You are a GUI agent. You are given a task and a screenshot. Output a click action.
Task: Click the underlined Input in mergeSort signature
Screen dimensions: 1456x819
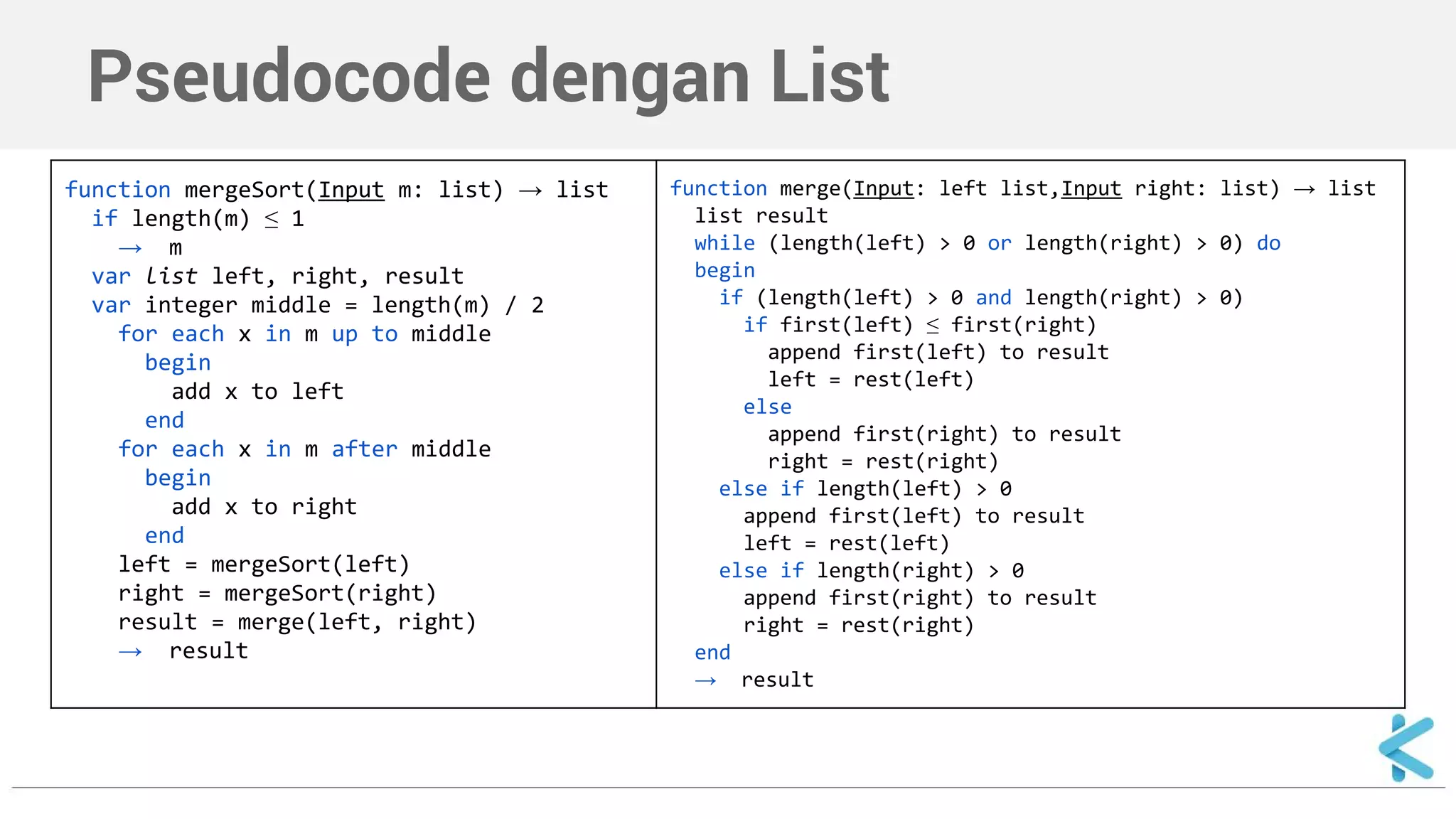350,190
